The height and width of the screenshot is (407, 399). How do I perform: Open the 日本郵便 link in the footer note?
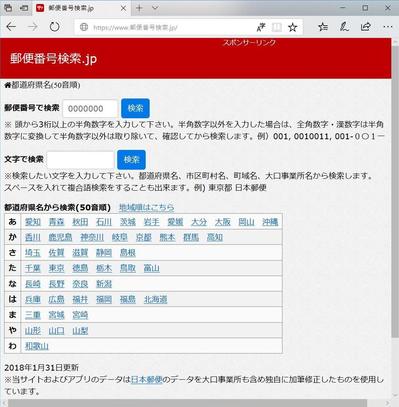click(x=146, y=379)
